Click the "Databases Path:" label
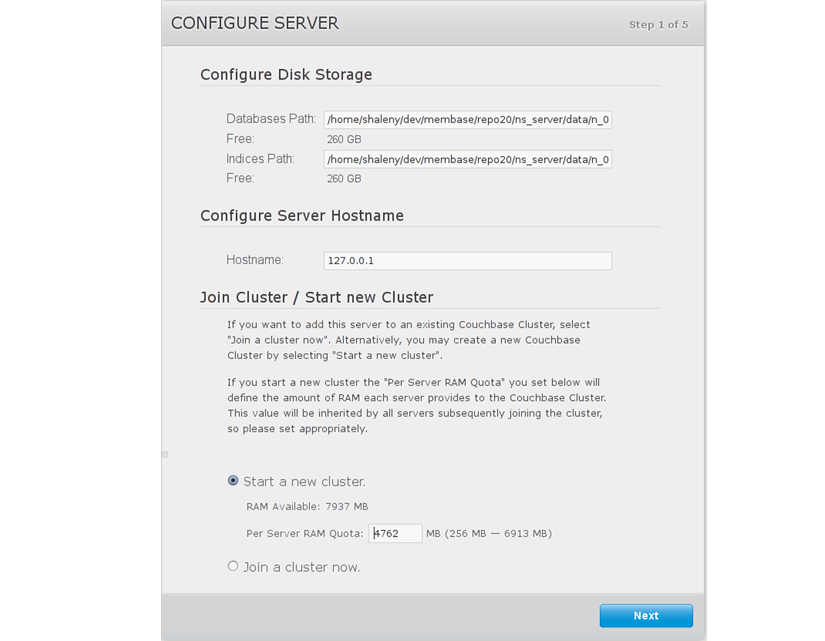The width and height of the screenshot is (825, 641). 271,119
